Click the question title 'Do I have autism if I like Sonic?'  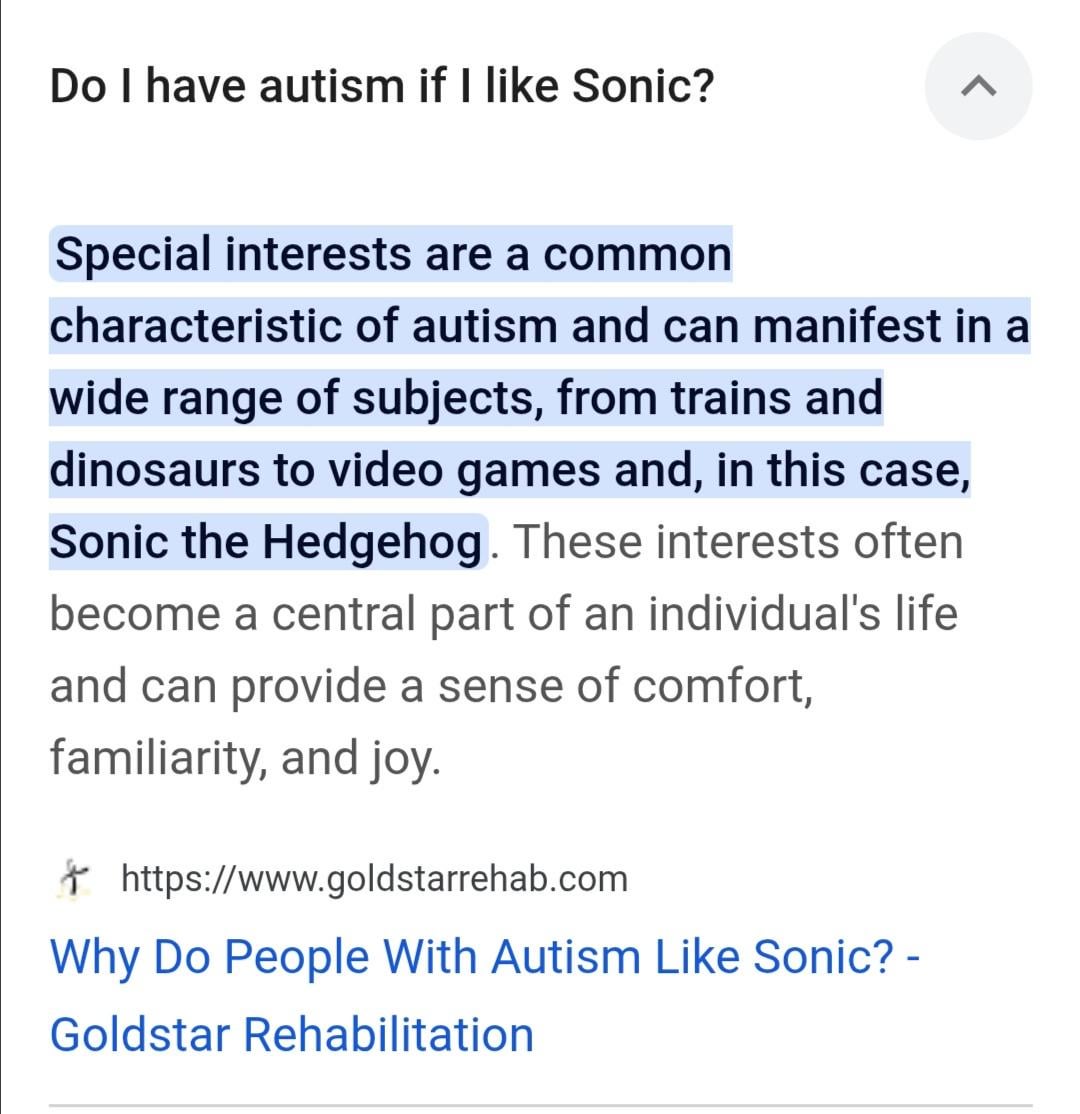382,87
